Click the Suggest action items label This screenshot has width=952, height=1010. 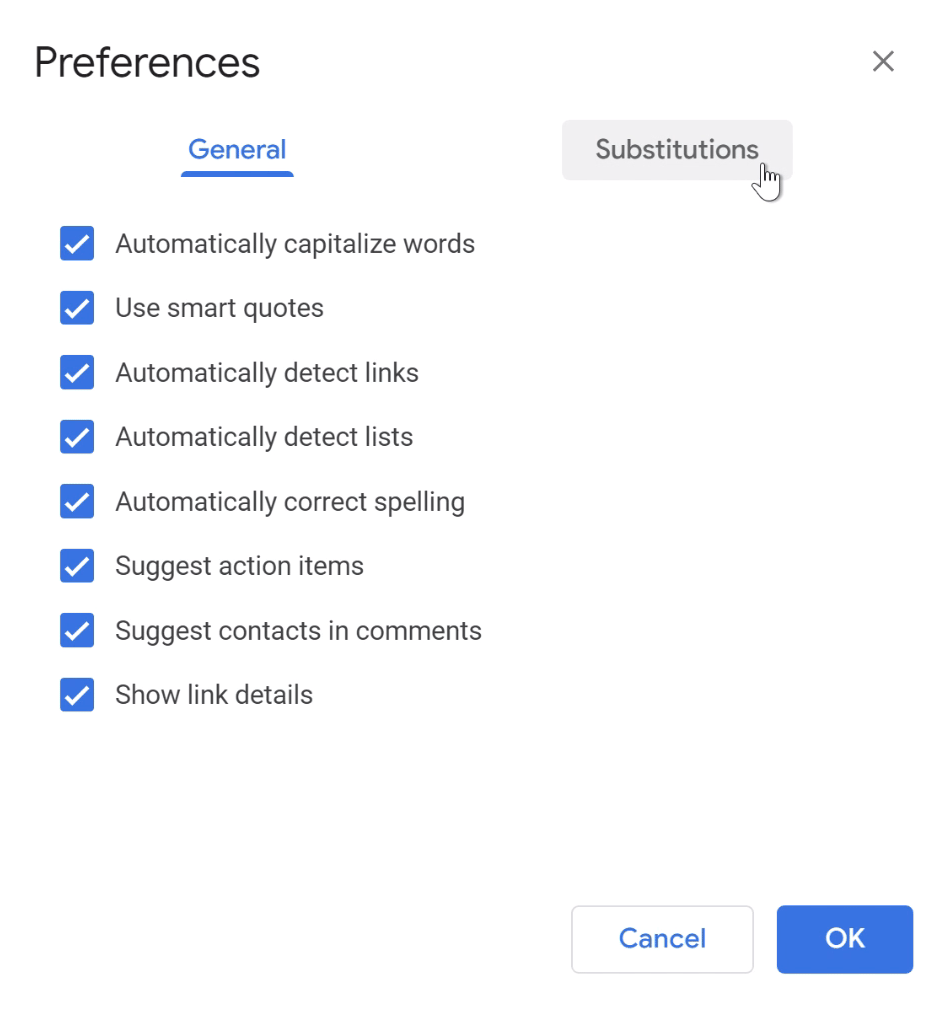(240, 566)
